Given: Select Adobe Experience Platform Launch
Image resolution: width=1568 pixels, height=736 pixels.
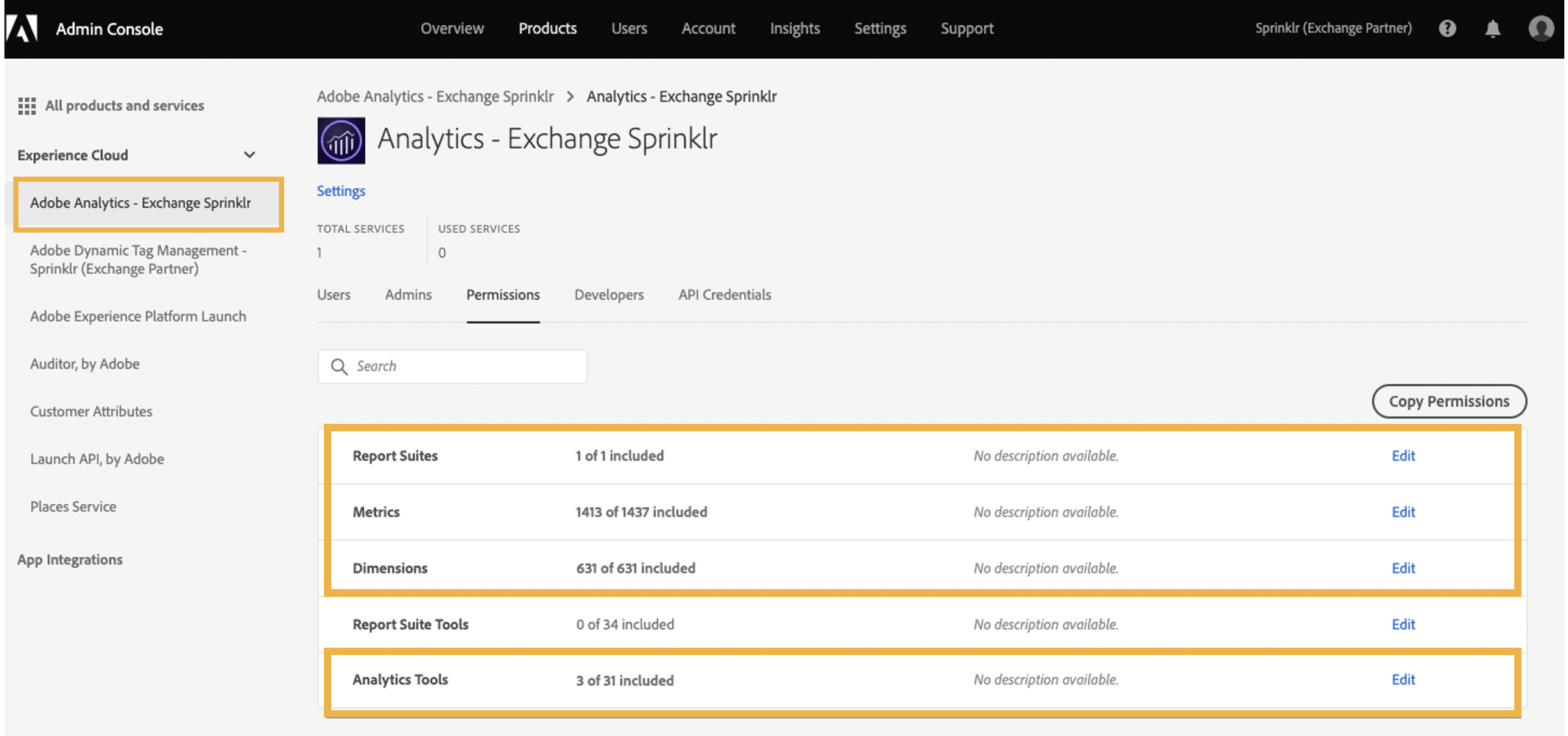Looking at the screenshot, I should pos(138,316).
